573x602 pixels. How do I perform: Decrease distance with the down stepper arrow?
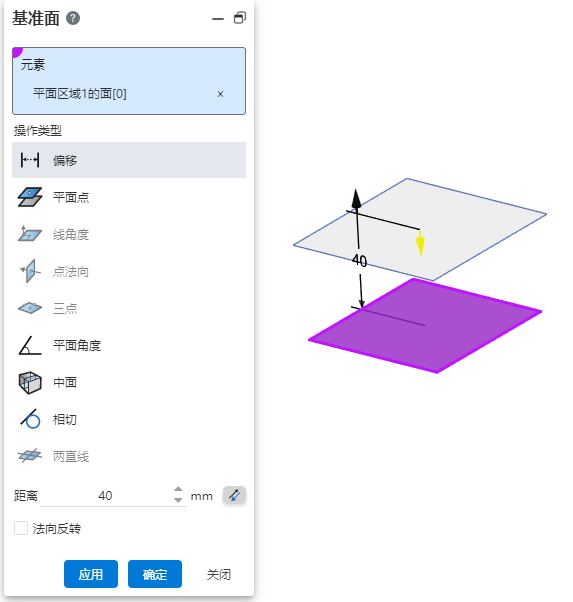[x=178, y=500]
